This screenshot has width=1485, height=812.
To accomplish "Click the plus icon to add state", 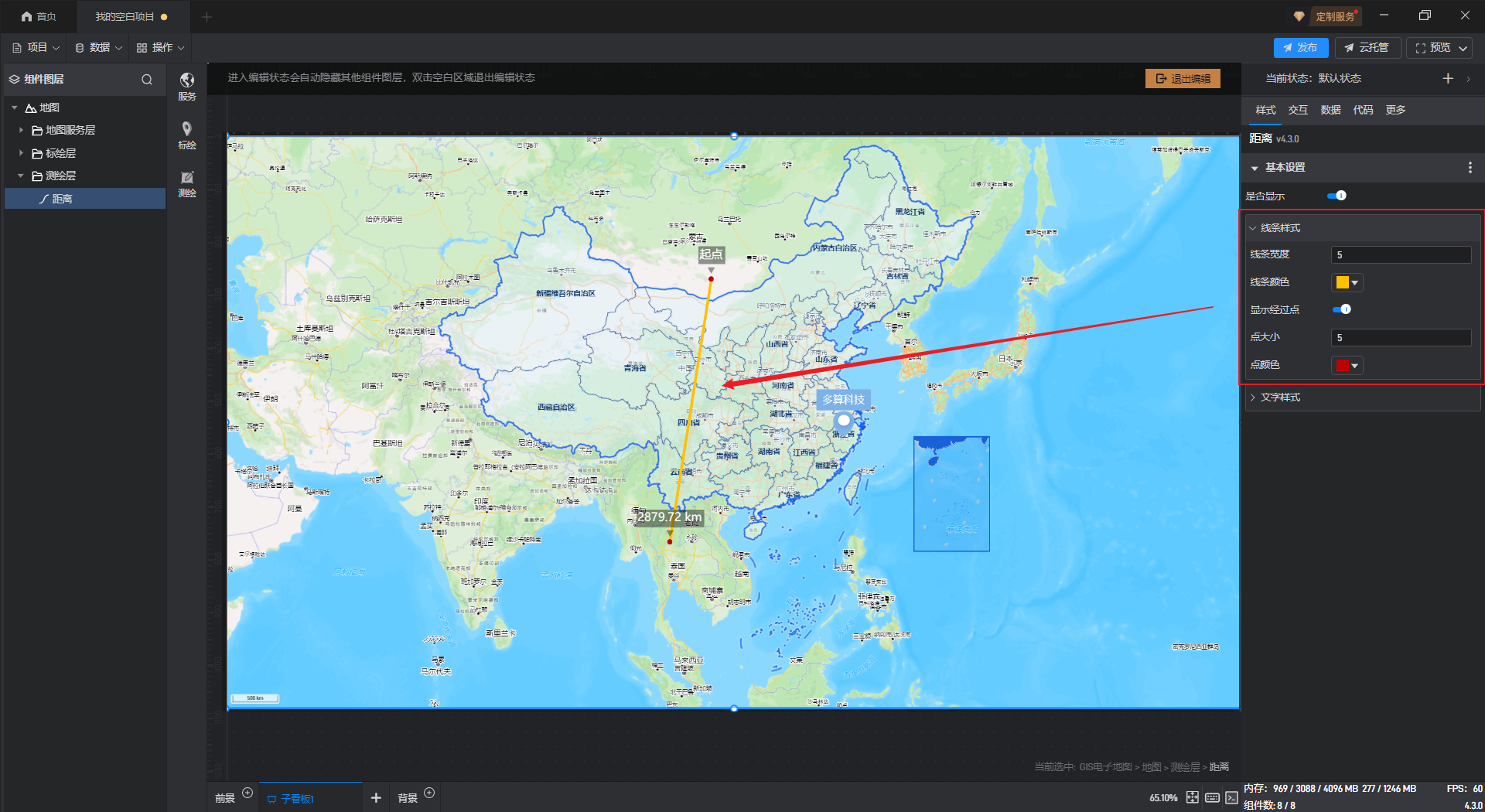I will [1448, 78].
